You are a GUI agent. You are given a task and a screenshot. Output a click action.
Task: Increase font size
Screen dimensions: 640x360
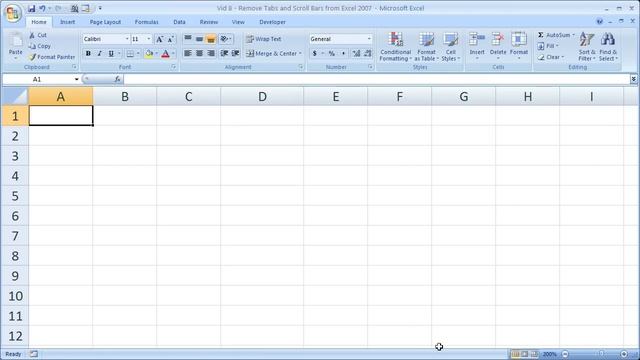coord(160,39)
